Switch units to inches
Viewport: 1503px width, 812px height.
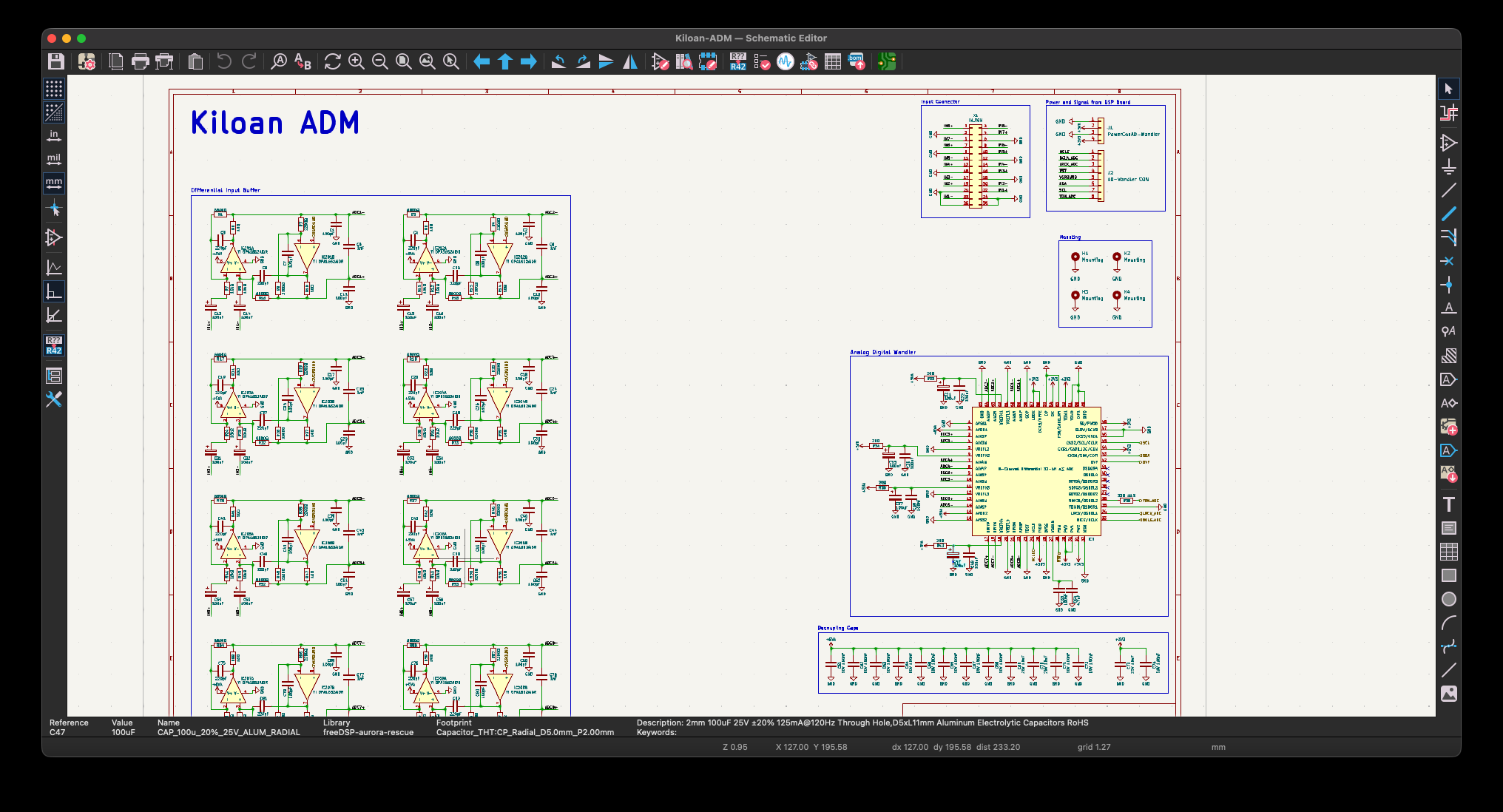tap(54, 136)
